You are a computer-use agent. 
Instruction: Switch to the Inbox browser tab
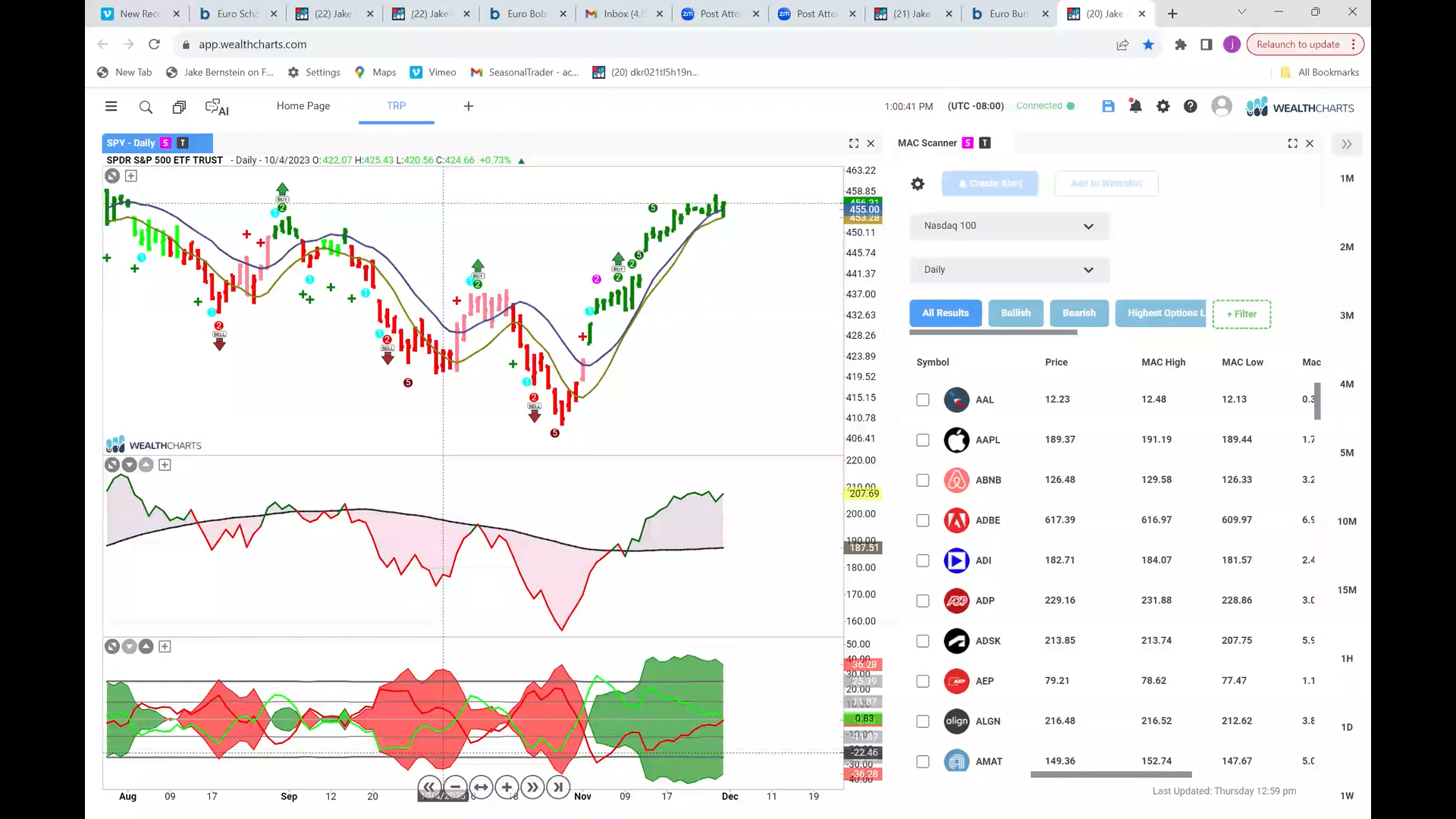click(623, 14)
